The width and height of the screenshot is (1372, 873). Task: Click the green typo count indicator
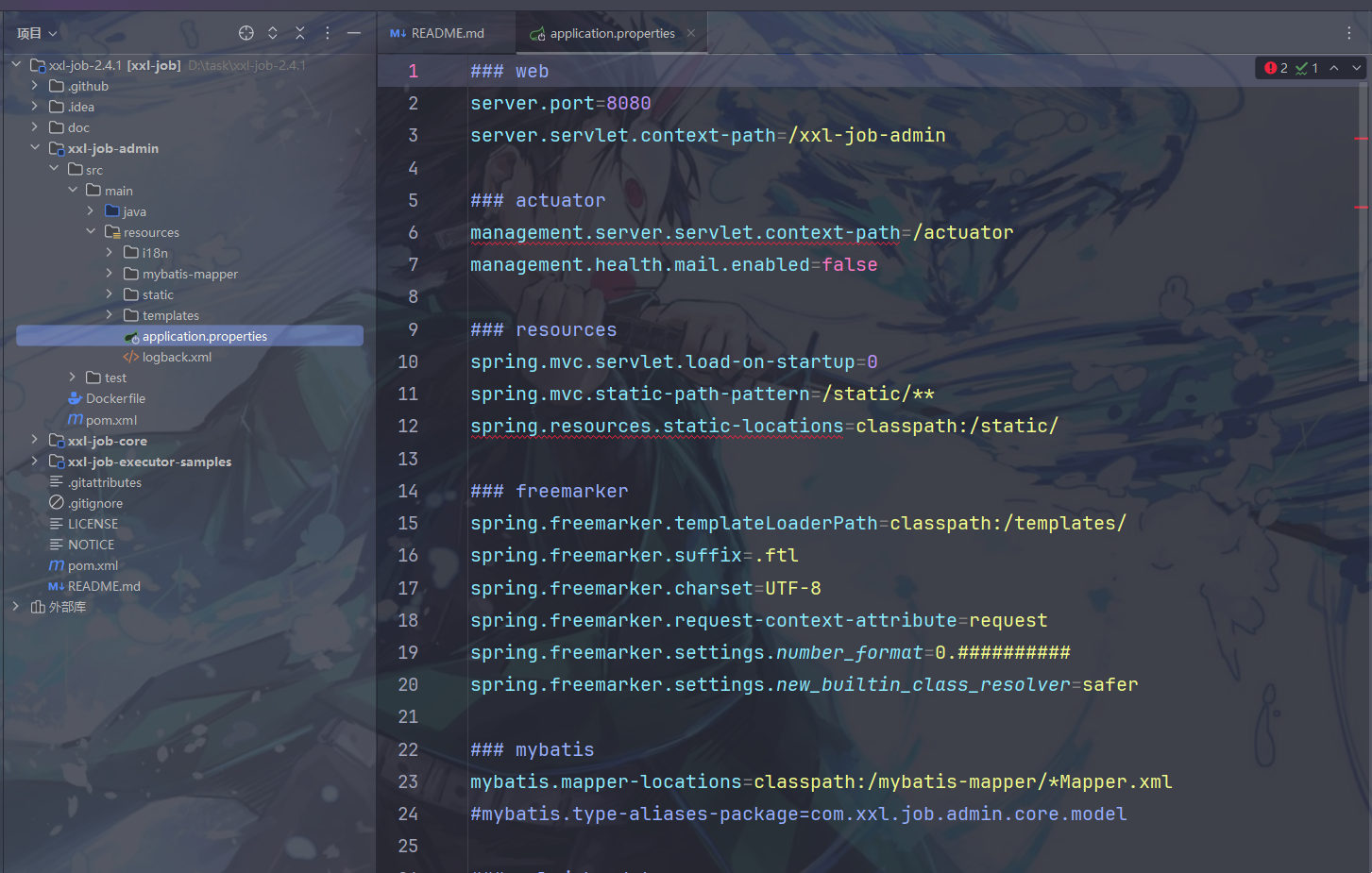tap(1307, 68)
